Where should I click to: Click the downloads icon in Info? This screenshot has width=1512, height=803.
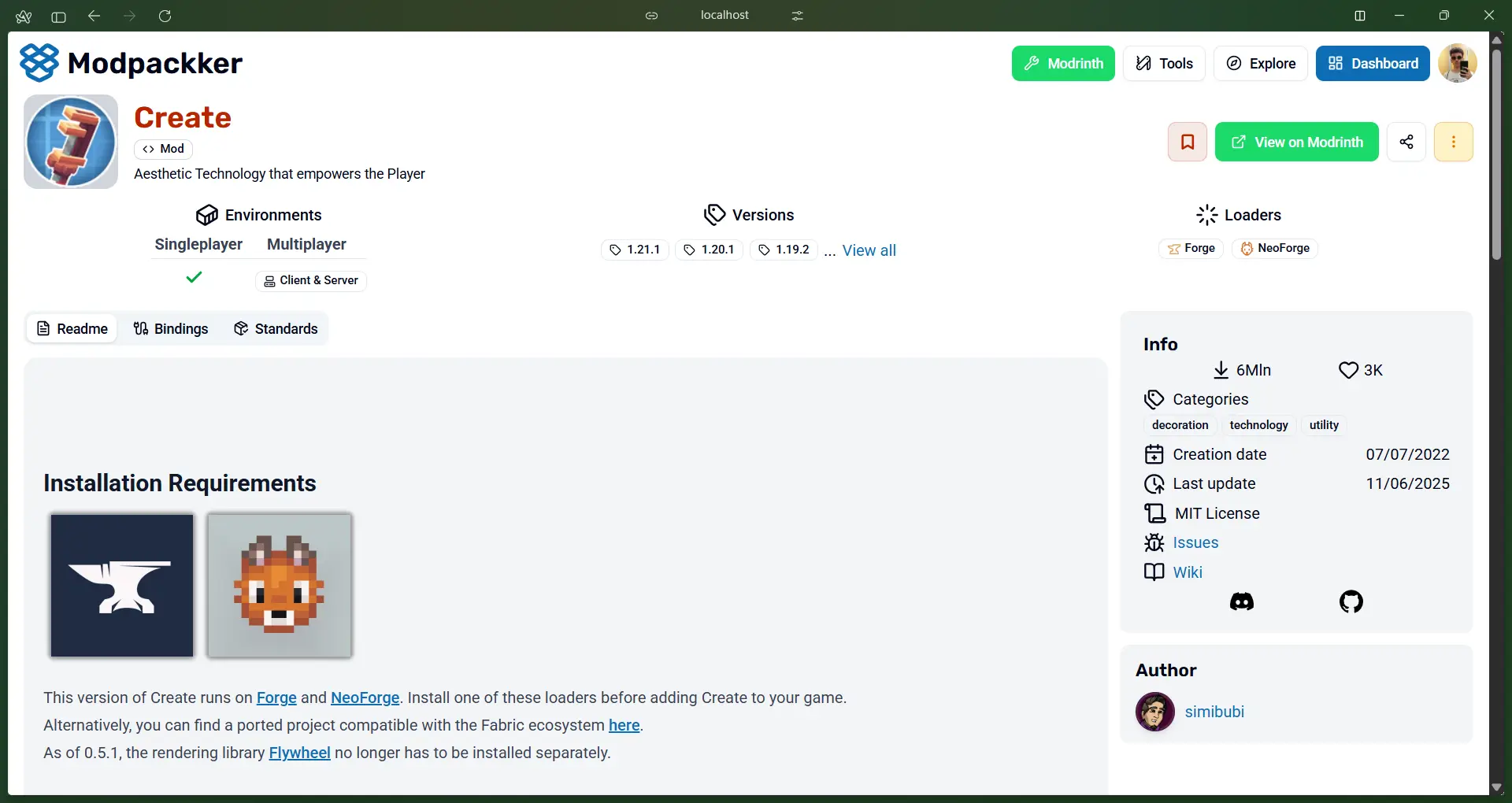point(1221,370)
